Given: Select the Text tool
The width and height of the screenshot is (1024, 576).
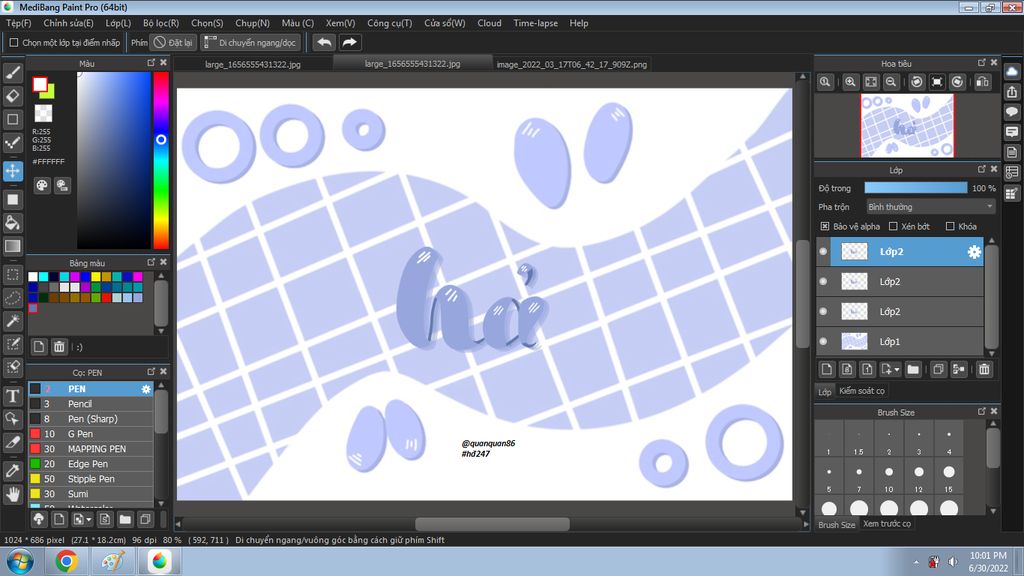Looking at the screenshot, I should coord(12,396).
